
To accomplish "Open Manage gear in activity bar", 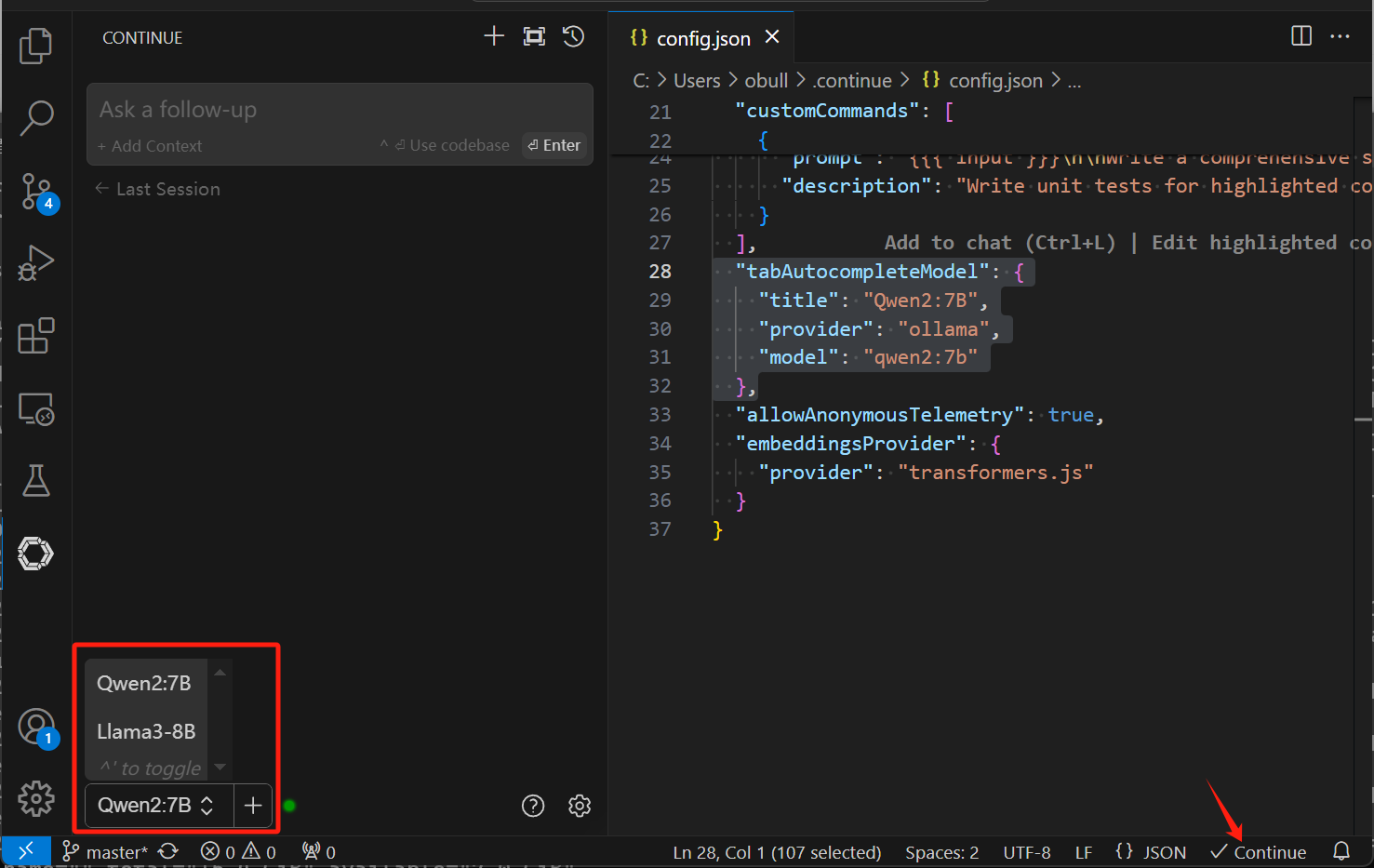I will click(35, 798).
